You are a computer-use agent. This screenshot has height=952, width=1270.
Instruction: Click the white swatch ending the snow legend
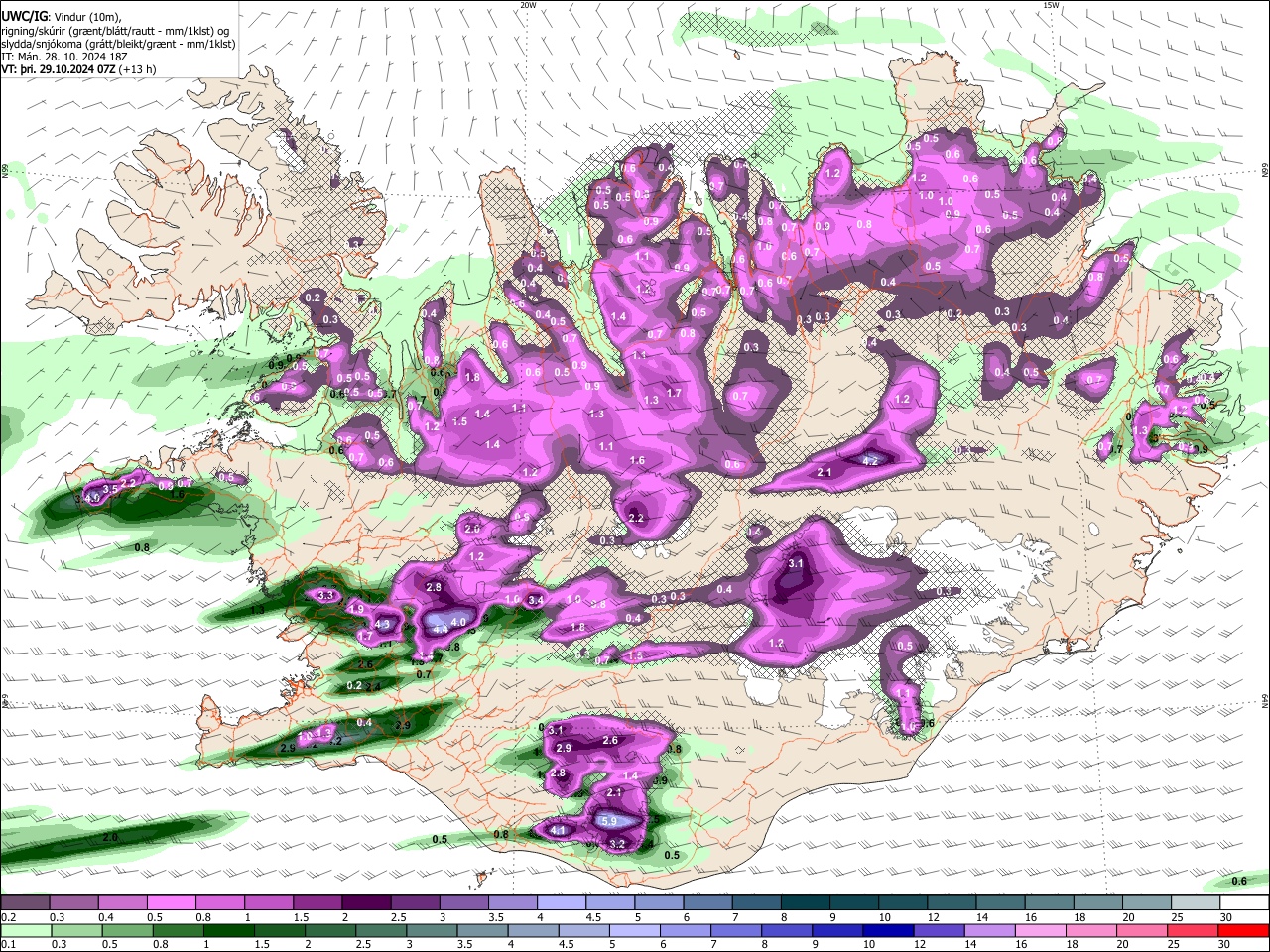click(1245, 903)
